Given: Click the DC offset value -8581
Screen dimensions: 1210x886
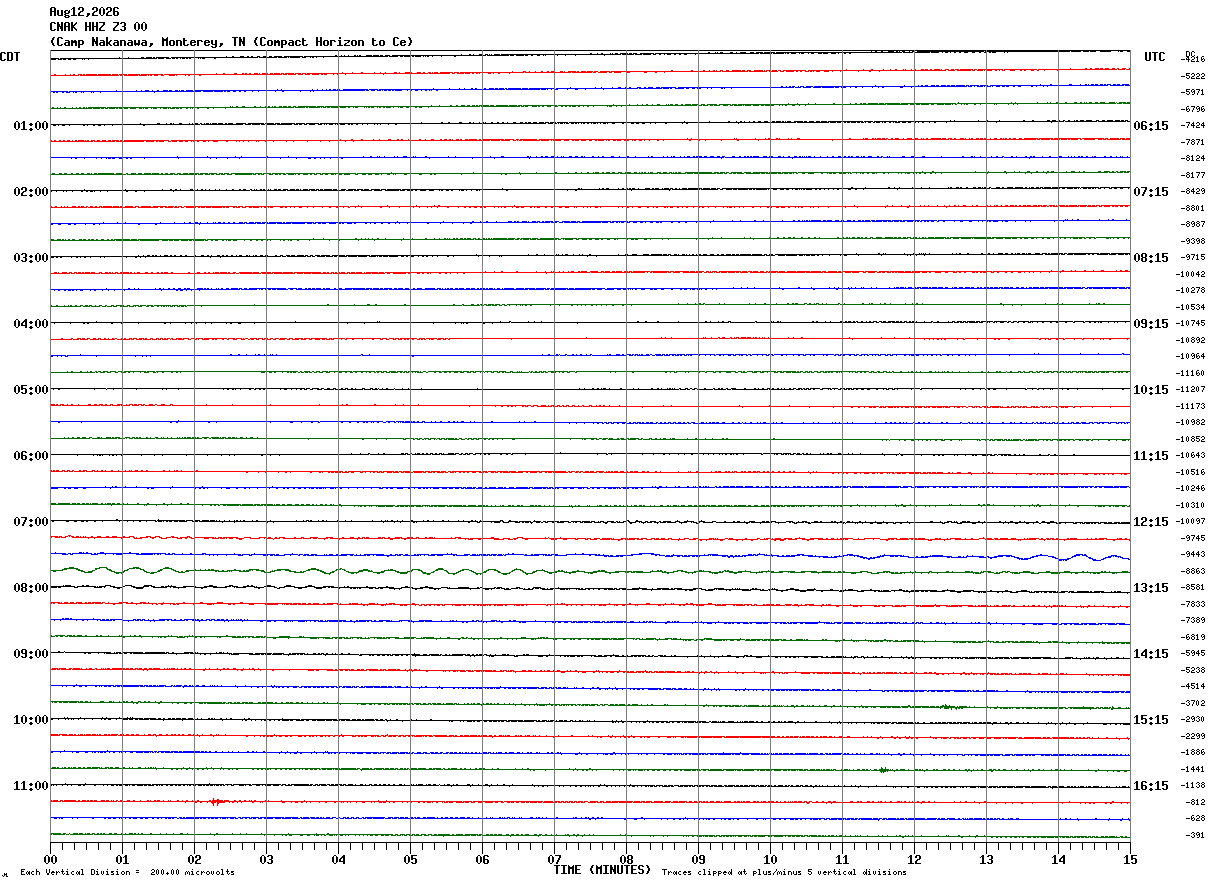Looking at the screenshot, I should click(1192, 588).
